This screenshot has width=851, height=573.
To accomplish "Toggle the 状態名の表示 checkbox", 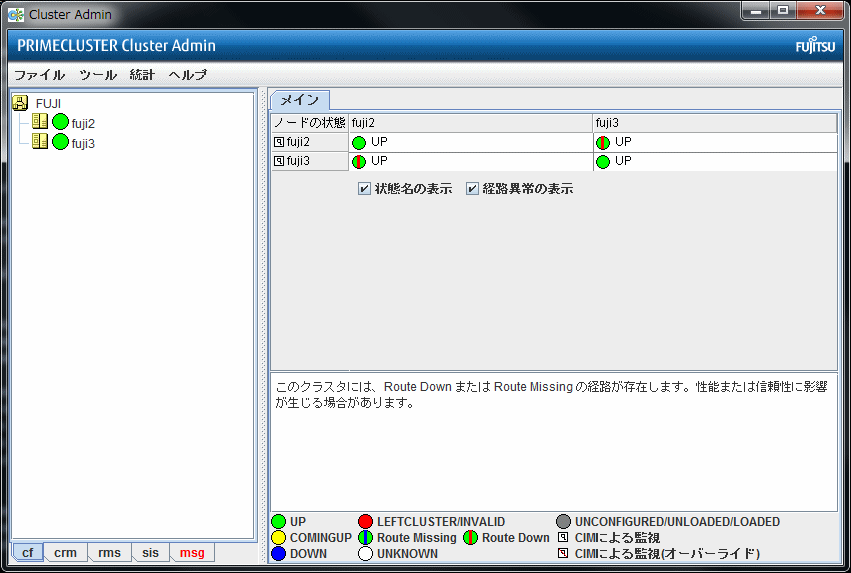I will pyautogui.click(x=364, y=189).
